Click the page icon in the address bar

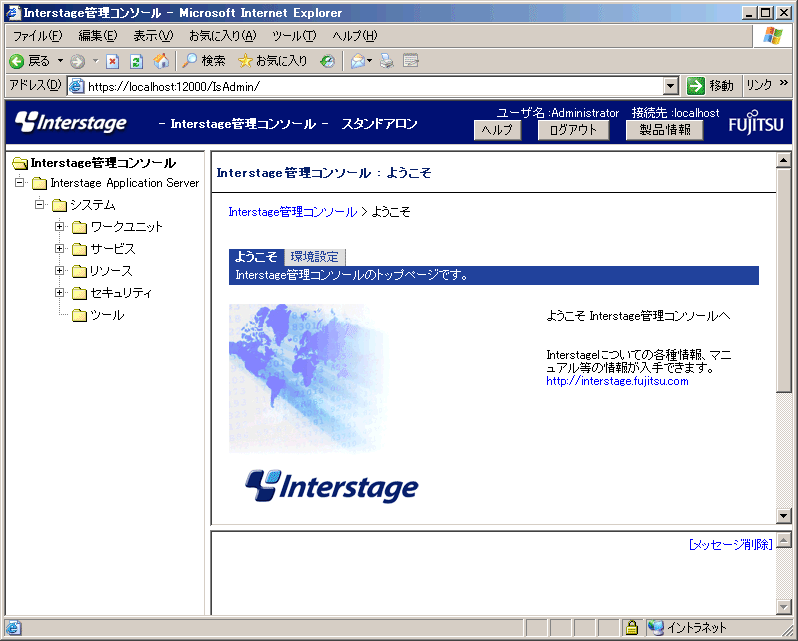point(77,86)
